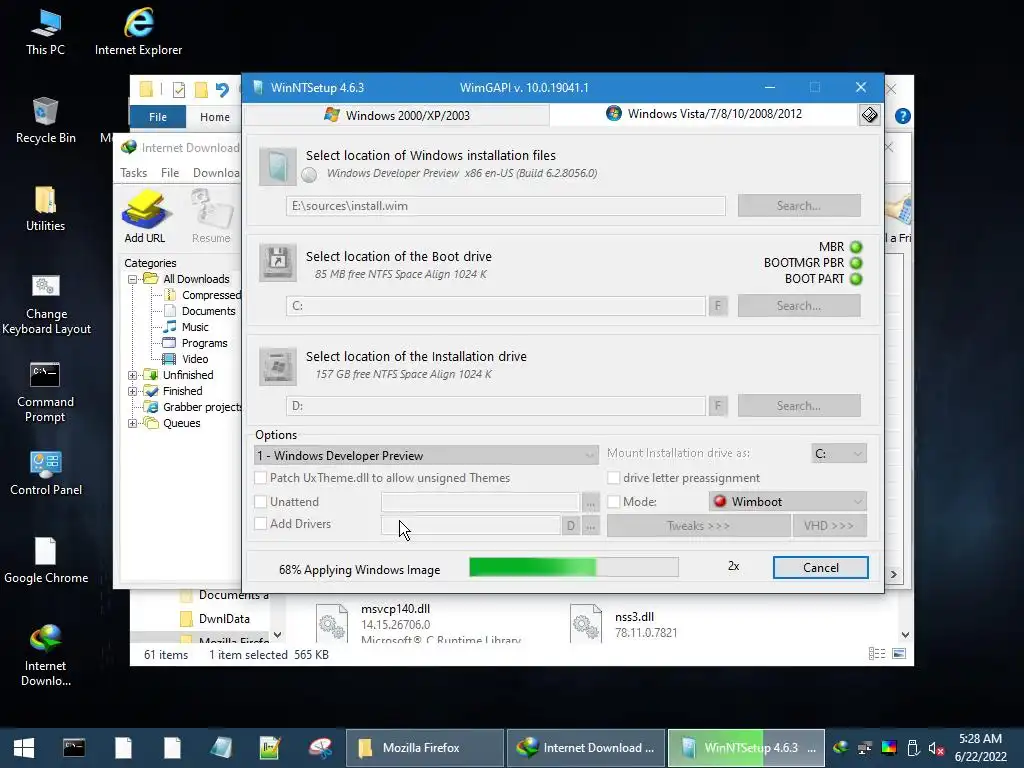This screenshot has width=1024, height=768.
Task: Open Utilities folder on desktop
Action: (x=45, y=209)
